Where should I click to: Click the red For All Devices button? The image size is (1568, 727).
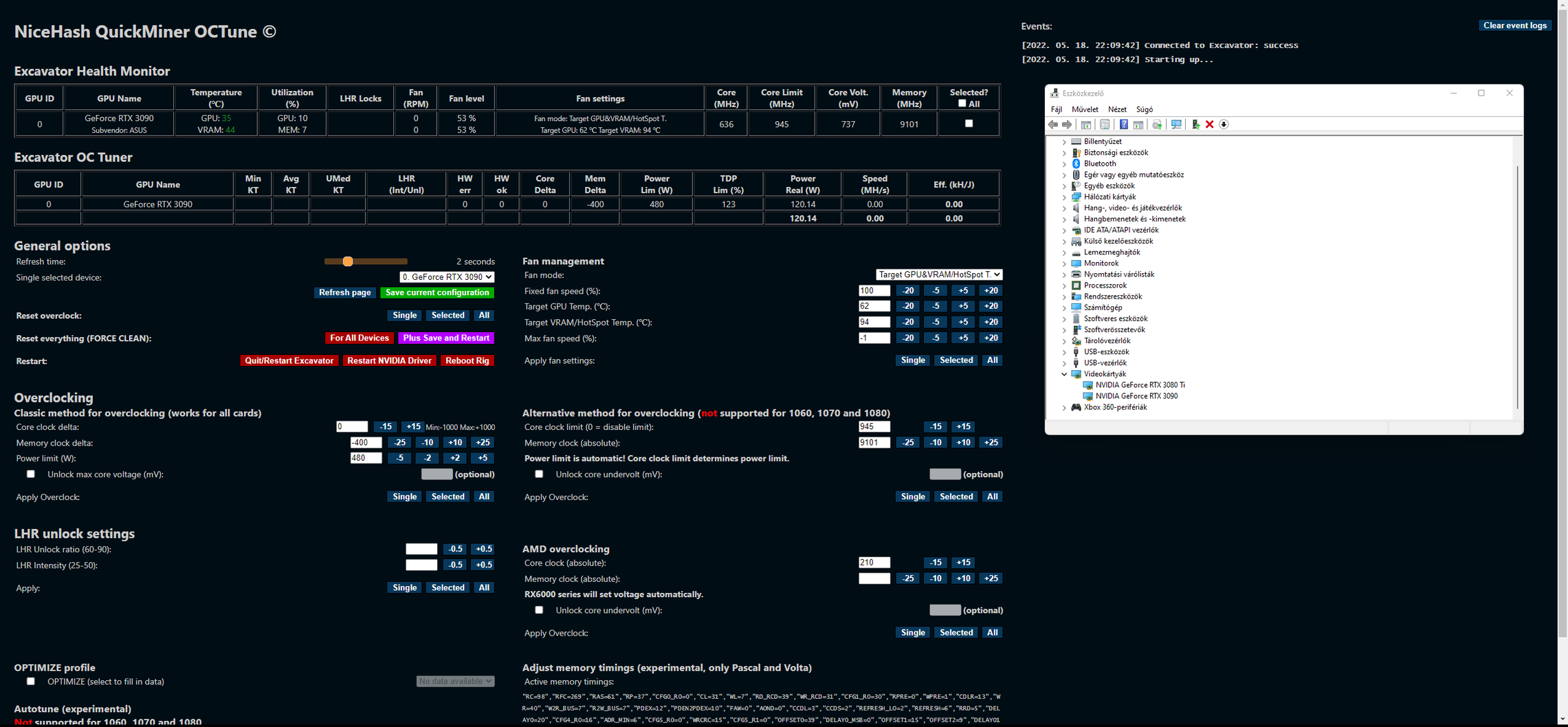pos(360,338)
